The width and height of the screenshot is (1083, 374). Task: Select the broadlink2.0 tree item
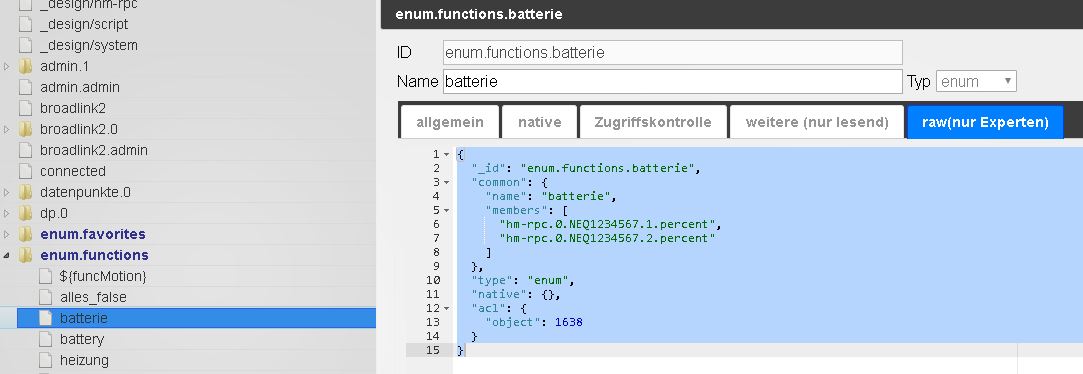pos(79,129)
